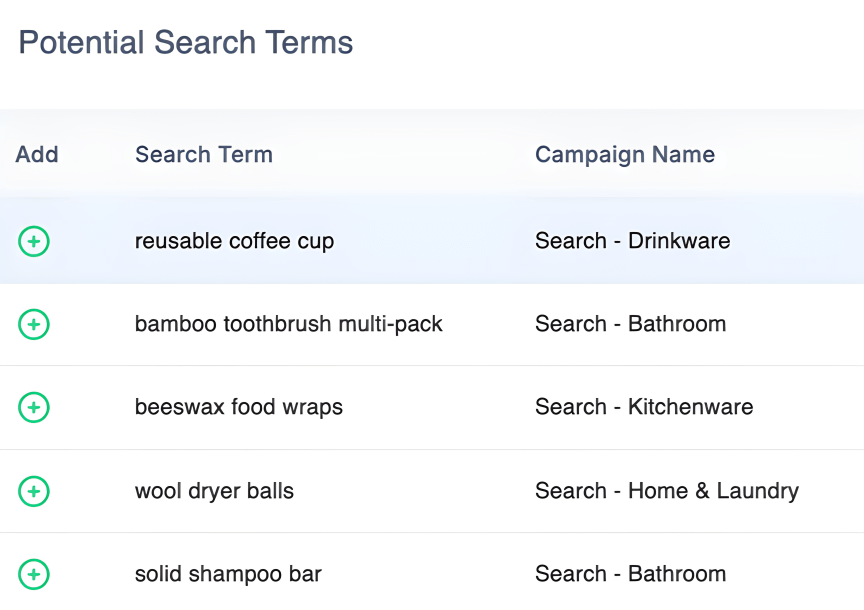864x610 pixels.
Task: Add the bamboo toothbrush multi-pack term
Action: (34, 324)
